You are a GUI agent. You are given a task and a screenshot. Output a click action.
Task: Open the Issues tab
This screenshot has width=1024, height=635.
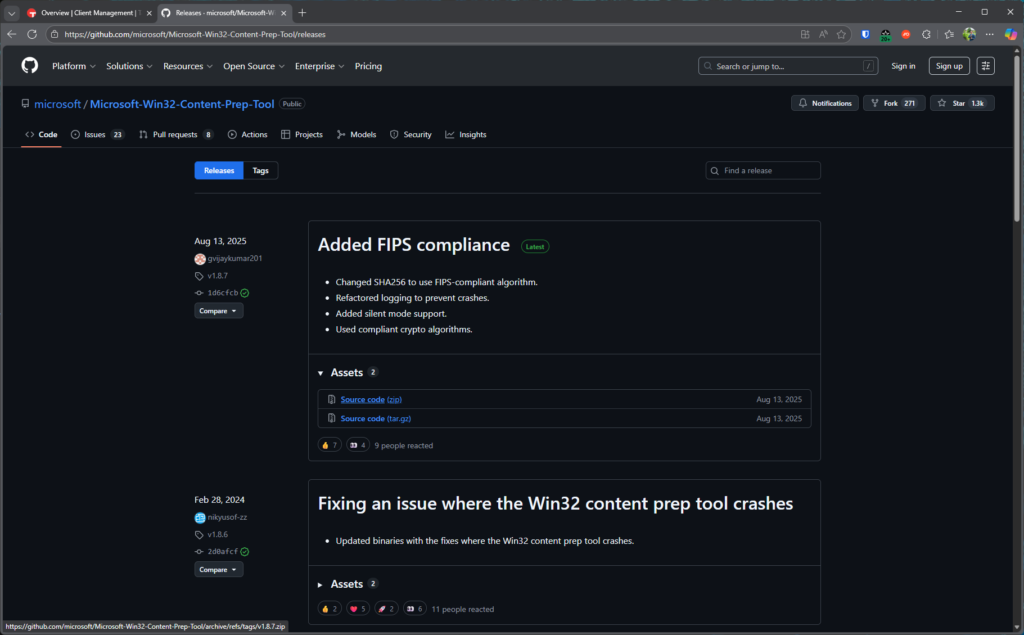point(96,134)
